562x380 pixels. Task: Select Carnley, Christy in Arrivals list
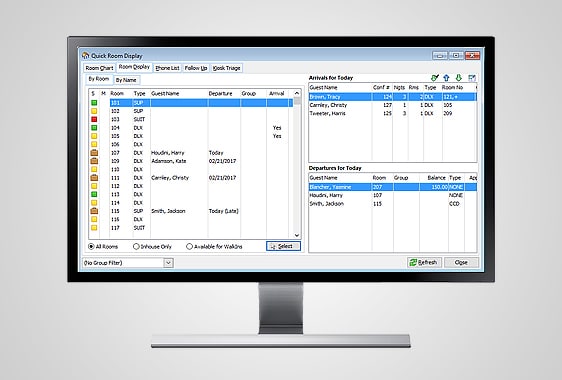point(392,105)
